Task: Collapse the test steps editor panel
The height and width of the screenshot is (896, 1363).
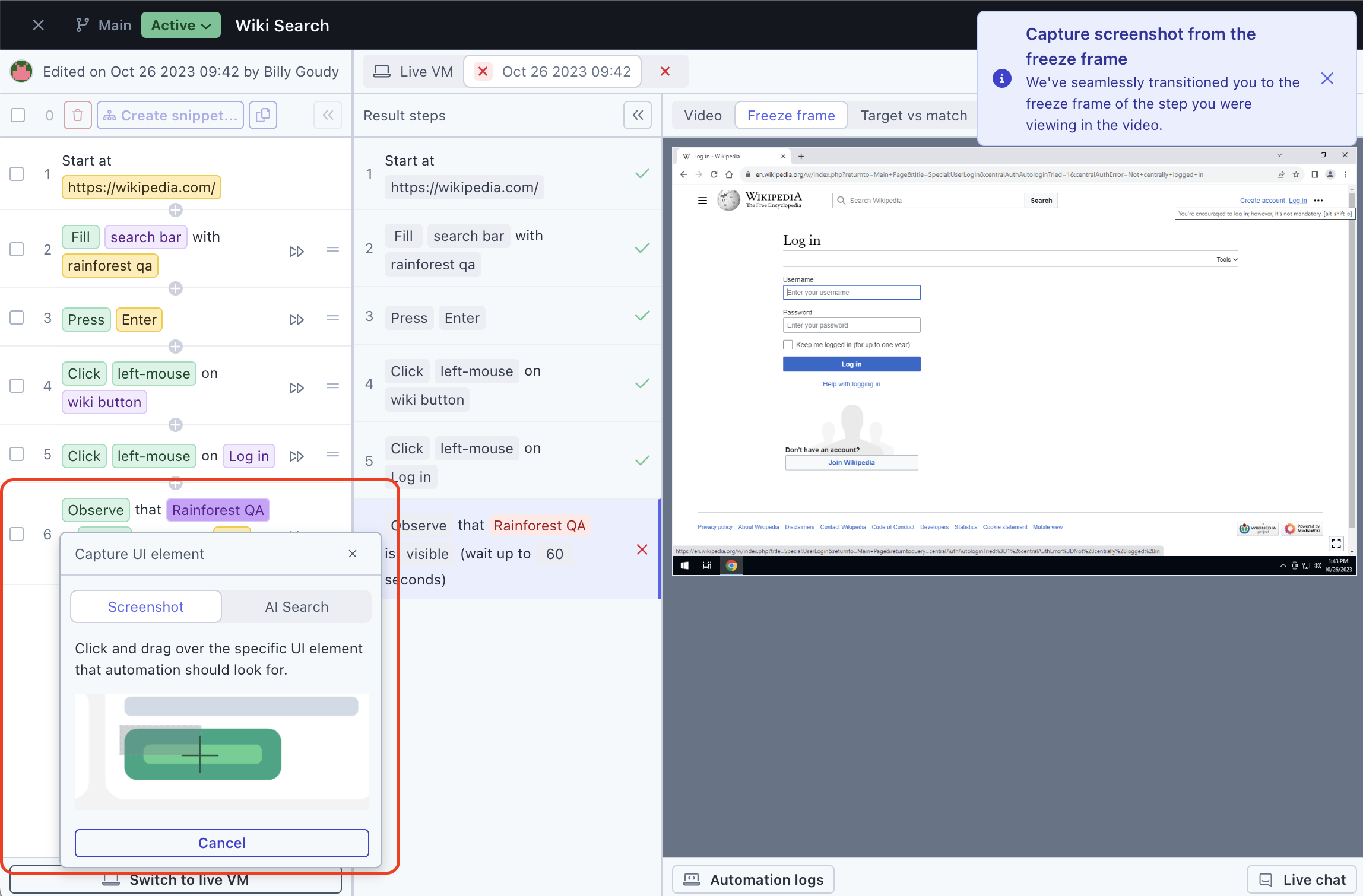Action: pos(328,115)
